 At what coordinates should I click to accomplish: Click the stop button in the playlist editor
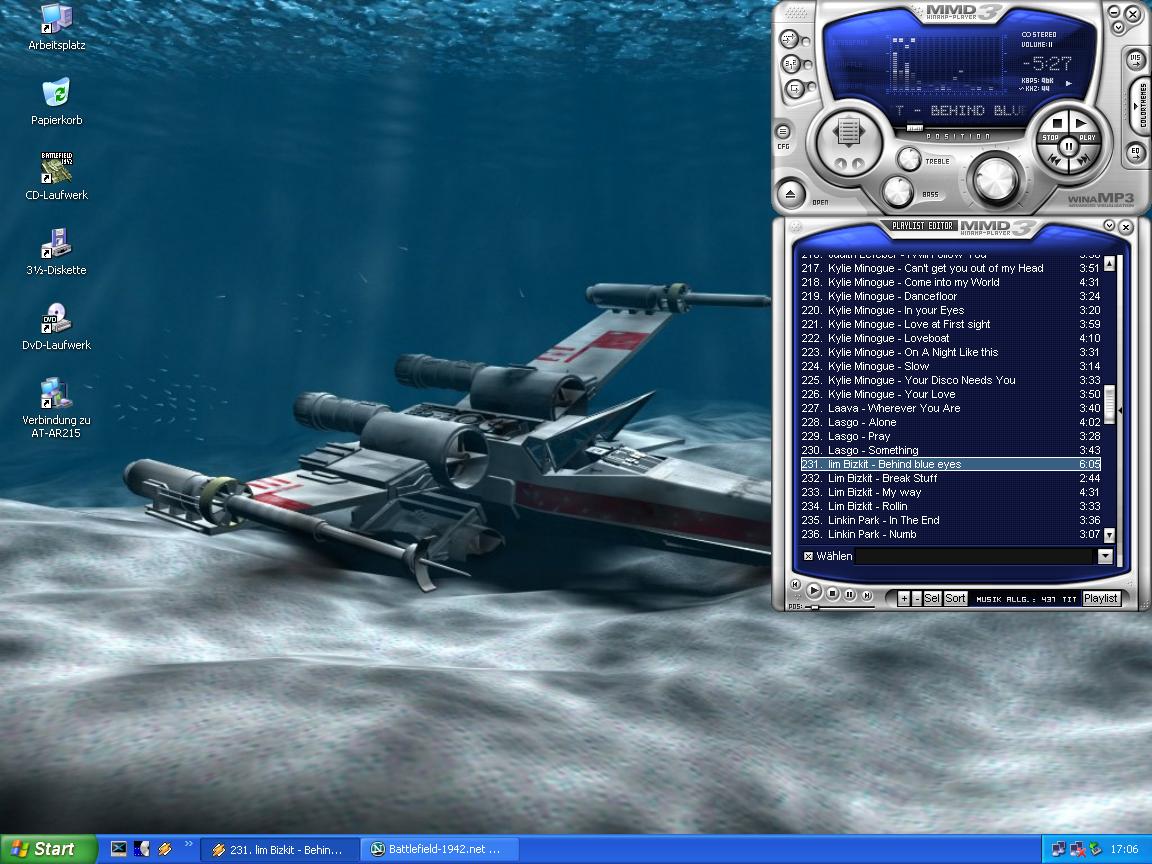click(832, 593)
